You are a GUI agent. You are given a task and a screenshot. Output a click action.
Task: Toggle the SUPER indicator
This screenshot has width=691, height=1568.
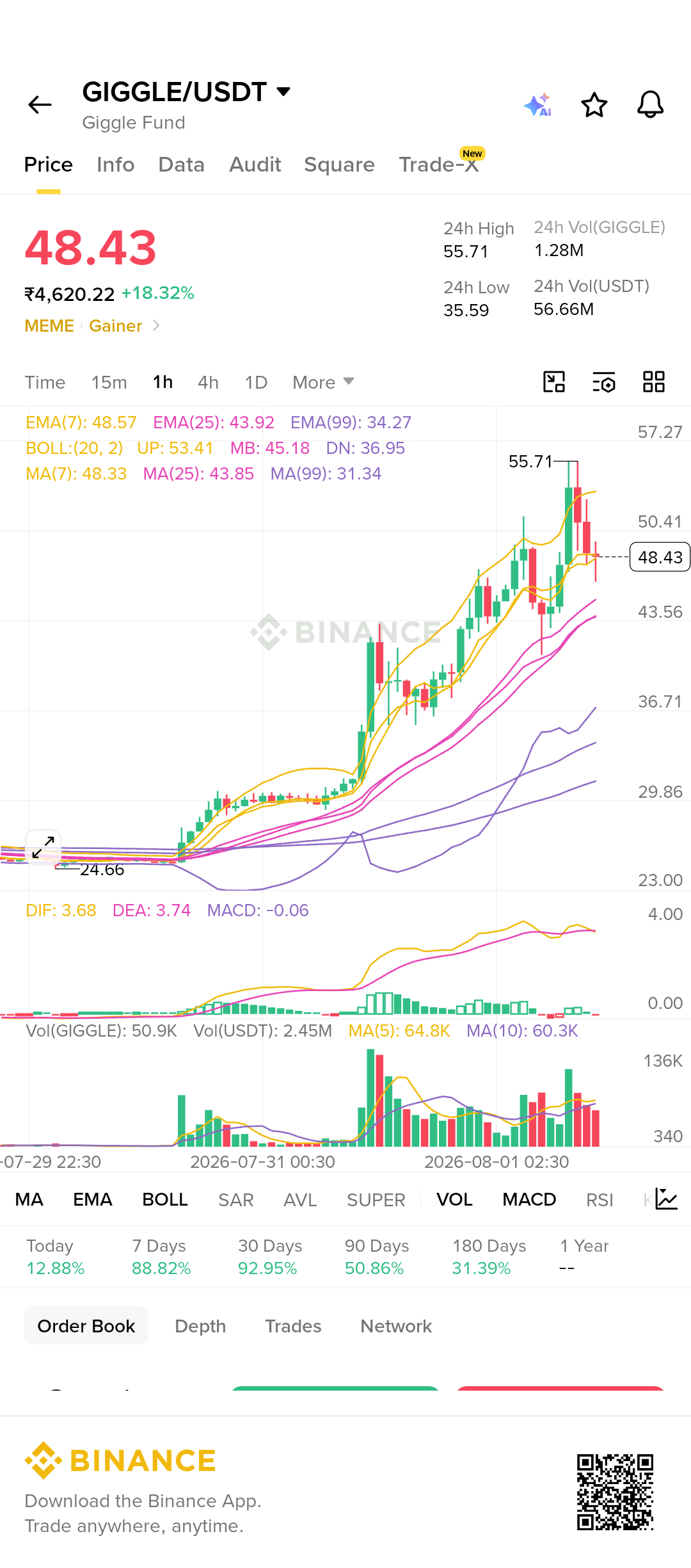376,1199
